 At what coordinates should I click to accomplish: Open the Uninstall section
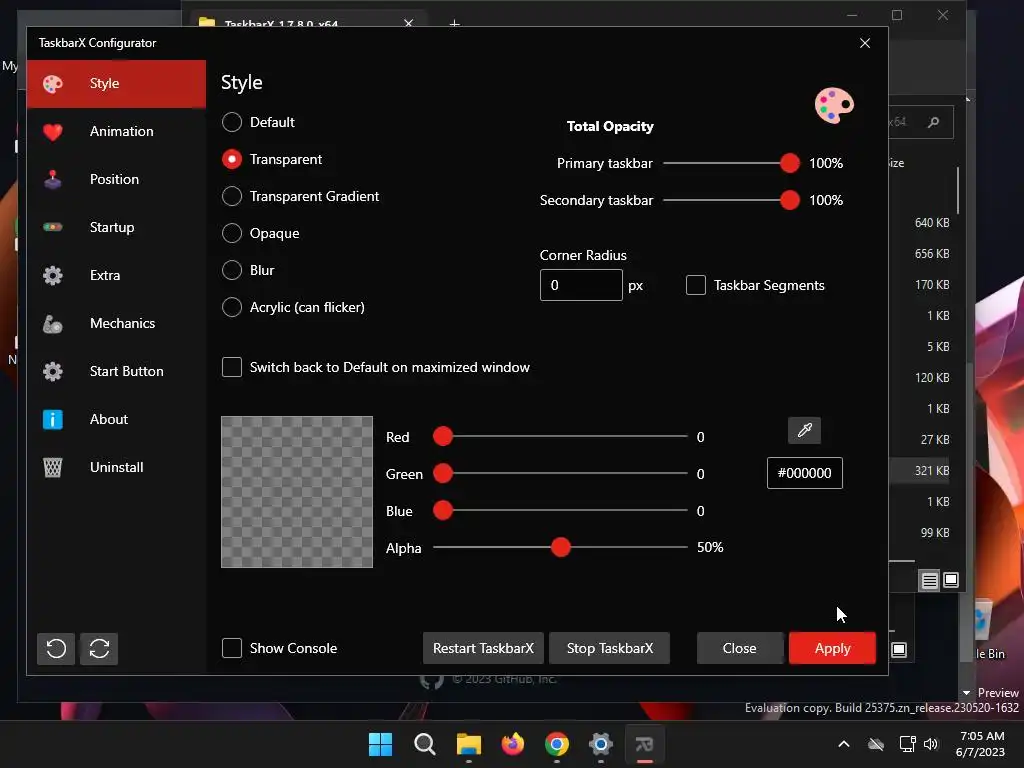coord(116,467)
